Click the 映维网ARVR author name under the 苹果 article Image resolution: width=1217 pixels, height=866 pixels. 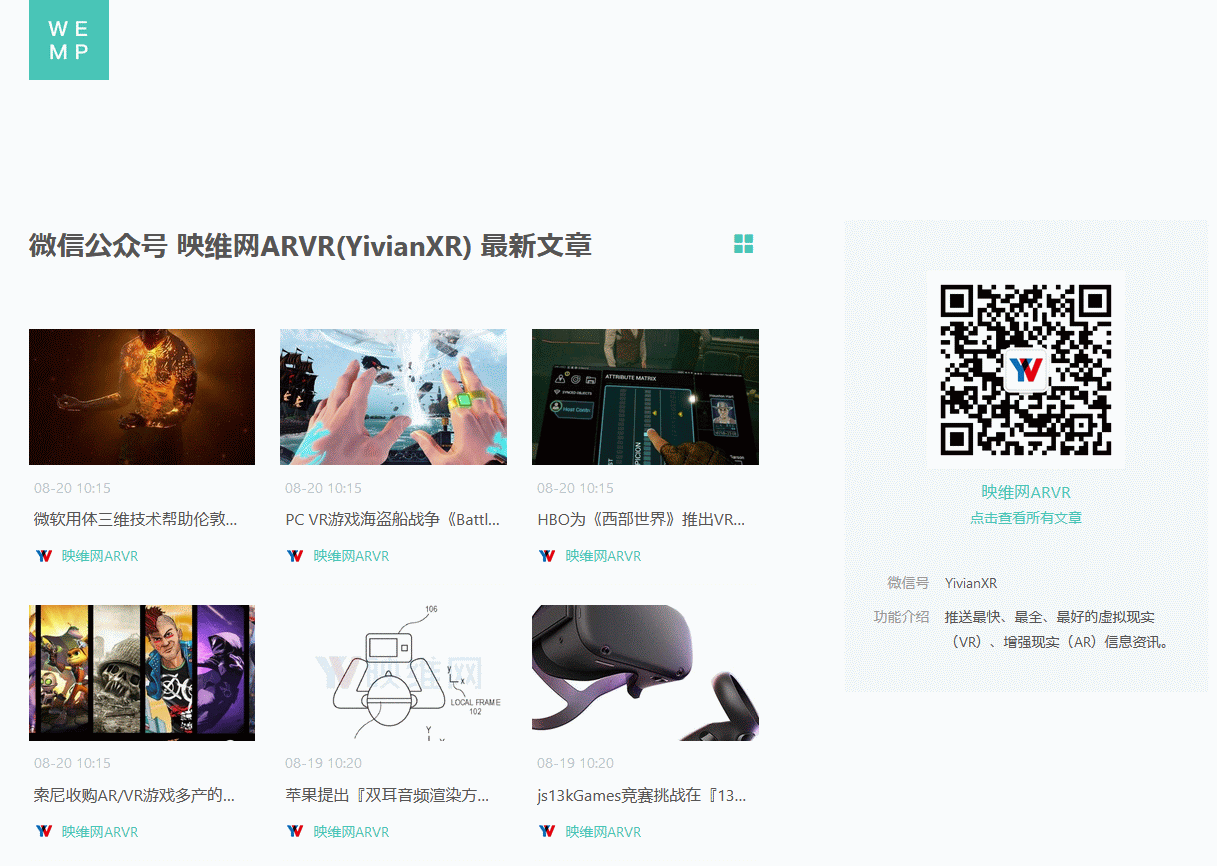(351, 831)
